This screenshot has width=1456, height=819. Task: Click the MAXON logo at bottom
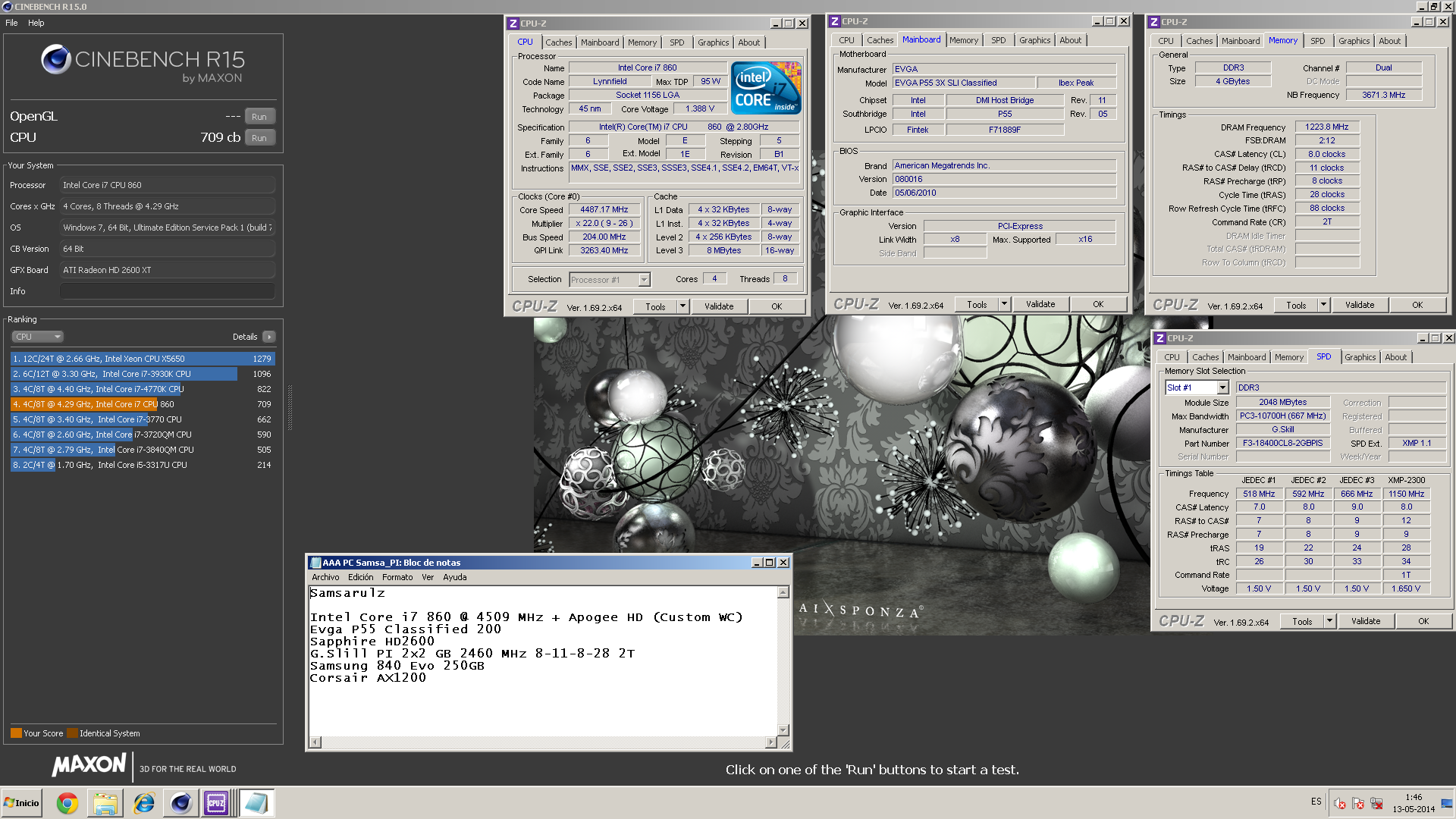(x=89, y=765)
